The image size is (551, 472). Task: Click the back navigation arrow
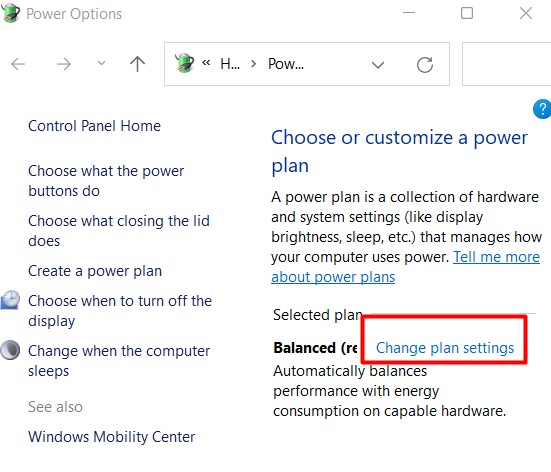pos(18,64)
